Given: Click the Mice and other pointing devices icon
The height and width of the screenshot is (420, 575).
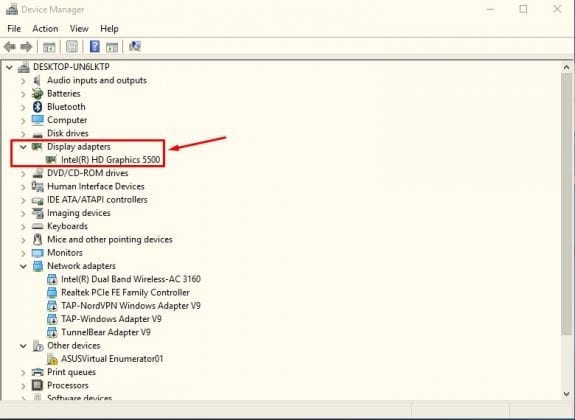Looking at the screenshot, I should point(37,240).
